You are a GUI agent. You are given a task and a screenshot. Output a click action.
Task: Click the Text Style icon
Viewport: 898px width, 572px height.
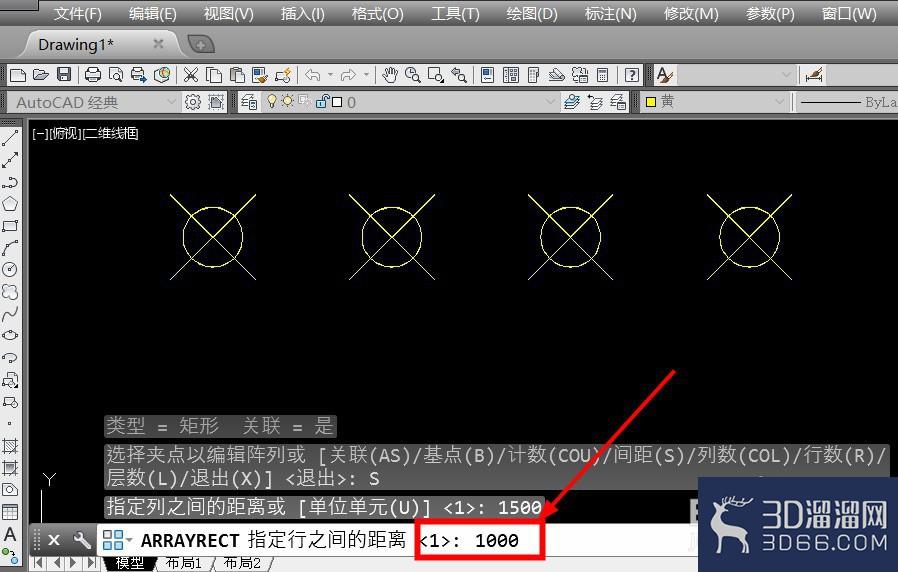click(x=665, y=75)
